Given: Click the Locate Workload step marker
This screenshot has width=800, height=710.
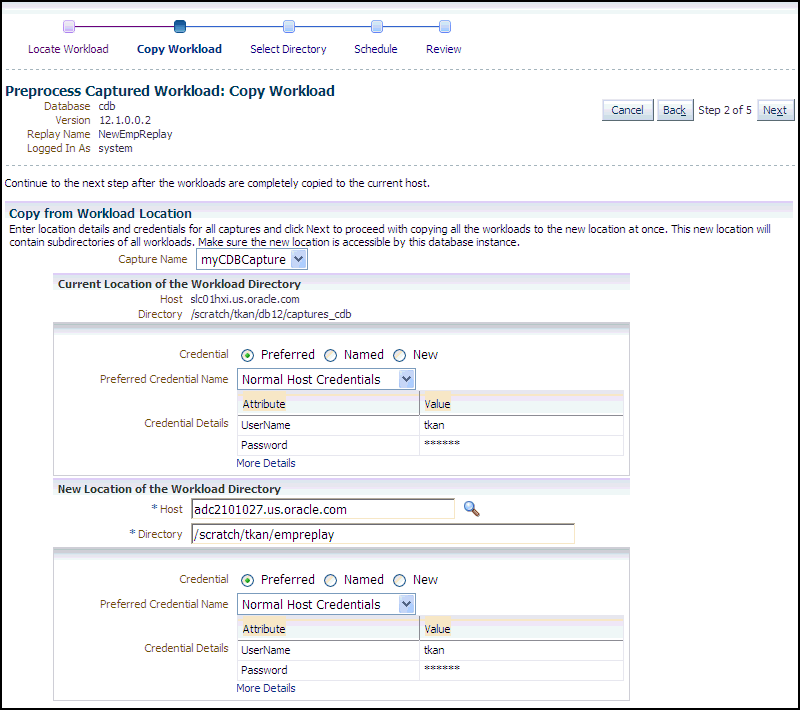Looking at the screenshot, I should click(x=69, y=27).
